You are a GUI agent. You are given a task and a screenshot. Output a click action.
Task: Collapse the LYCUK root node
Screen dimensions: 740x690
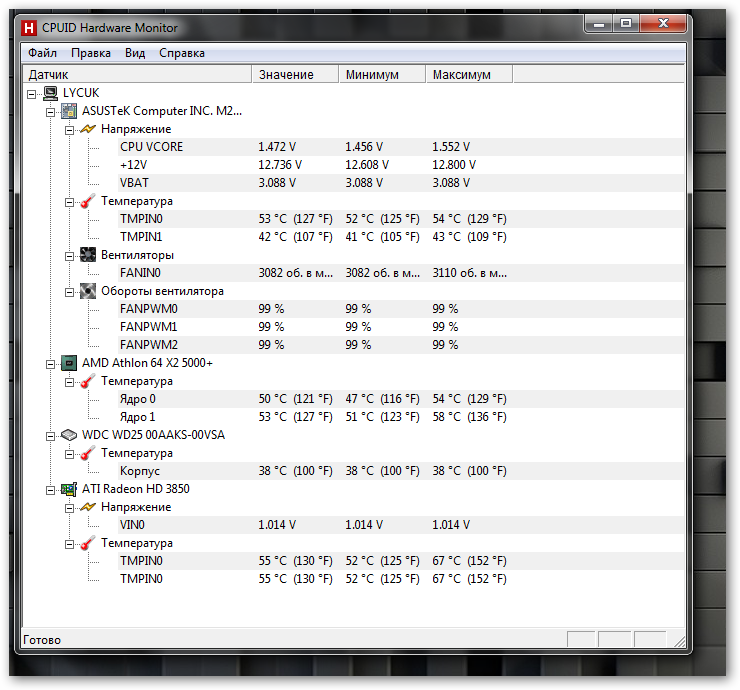pyautogui.click(x=32, y=93)
